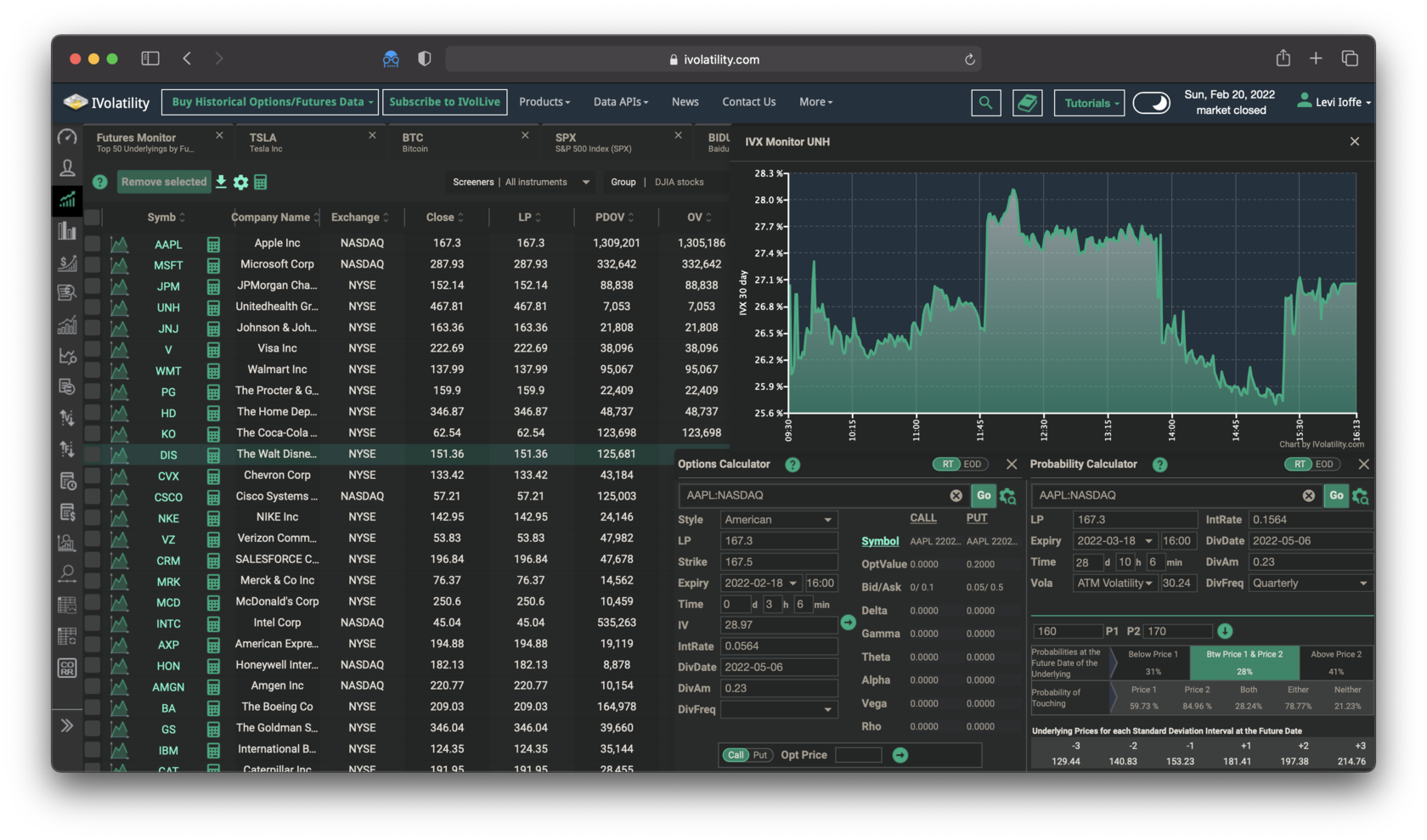Open the watchlist settings gear icon

241,183
